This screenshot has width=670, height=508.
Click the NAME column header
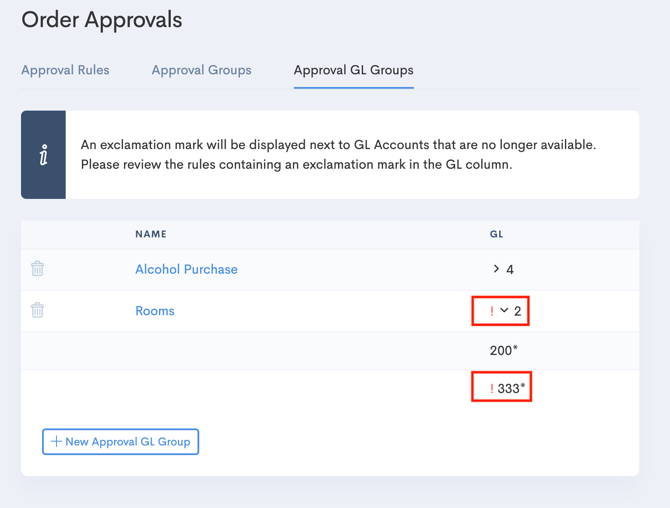pos(151,234)
